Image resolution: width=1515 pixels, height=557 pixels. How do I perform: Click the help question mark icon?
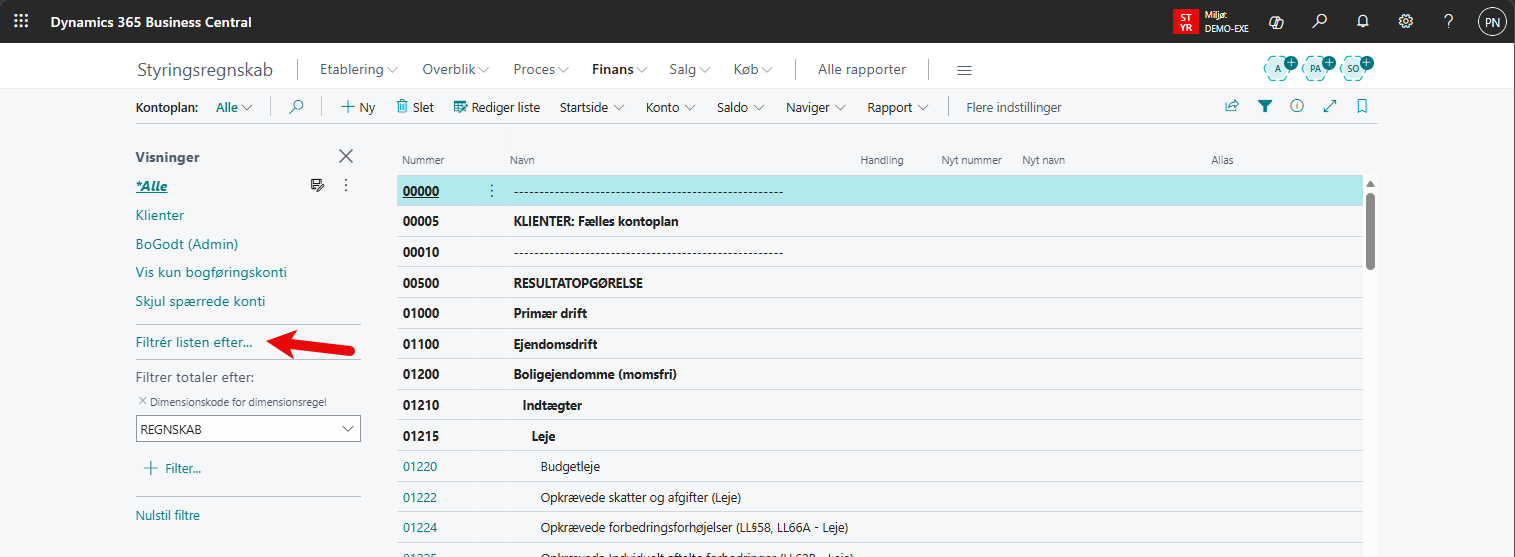coord(1448,21)
